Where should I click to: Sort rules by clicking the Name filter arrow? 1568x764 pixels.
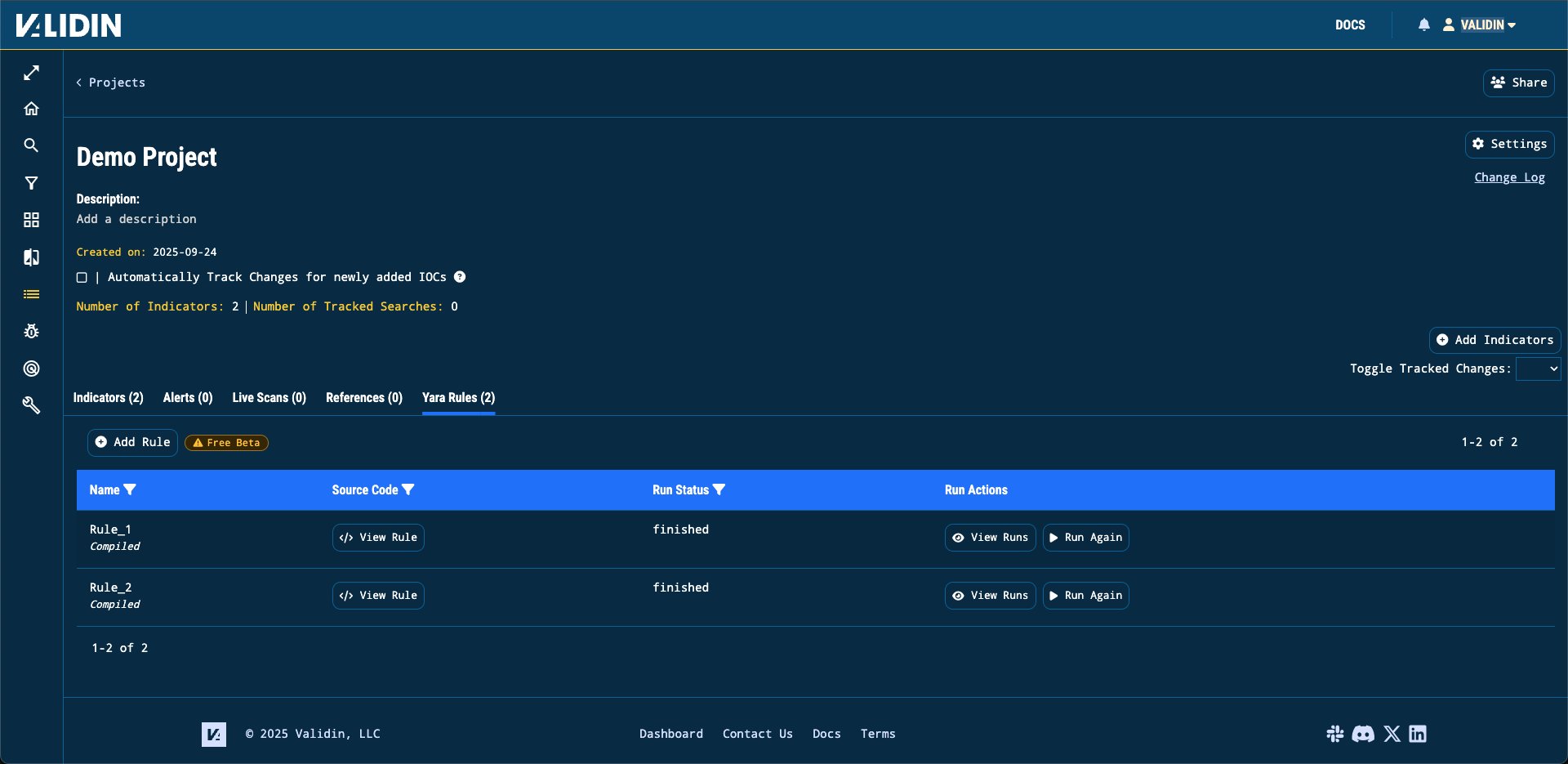tap(131, 489)
